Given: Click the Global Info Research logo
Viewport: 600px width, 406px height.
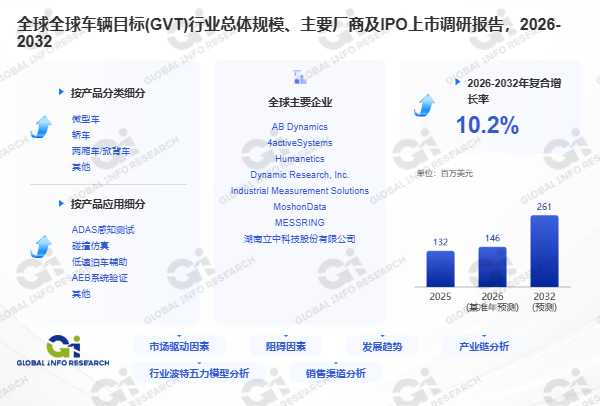Looking at the screenshot, I should pyautogui.click(x=63, y=351).
